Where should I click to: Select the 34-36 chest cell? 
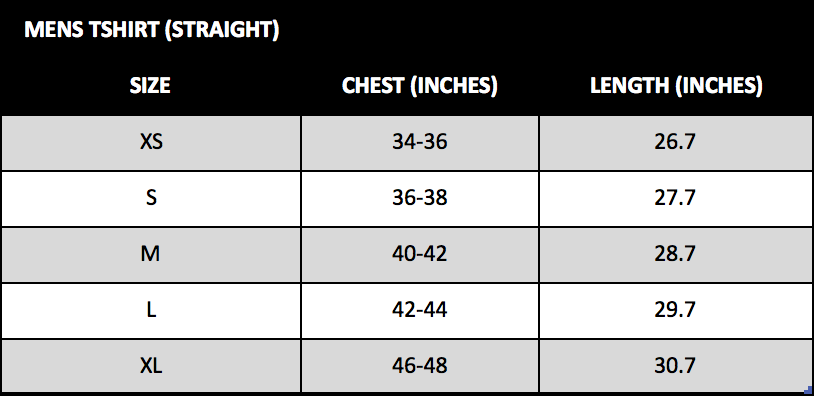coord(420,143)
